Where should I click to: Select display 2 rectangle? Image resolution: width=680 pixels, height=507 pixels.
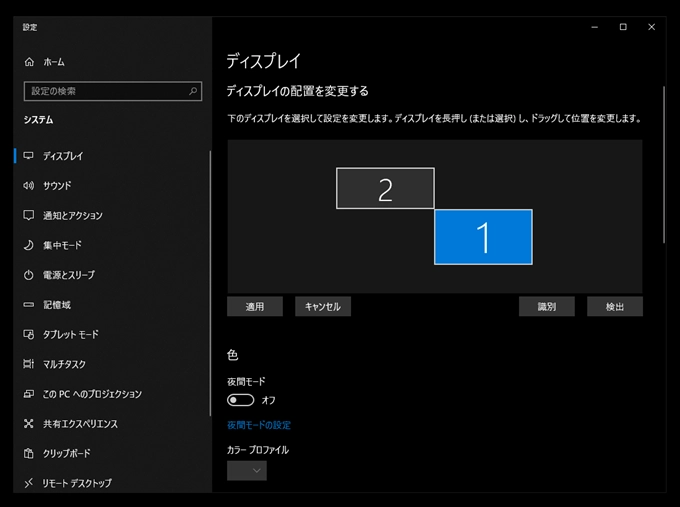pyautogui.click(x=385, y=188)
